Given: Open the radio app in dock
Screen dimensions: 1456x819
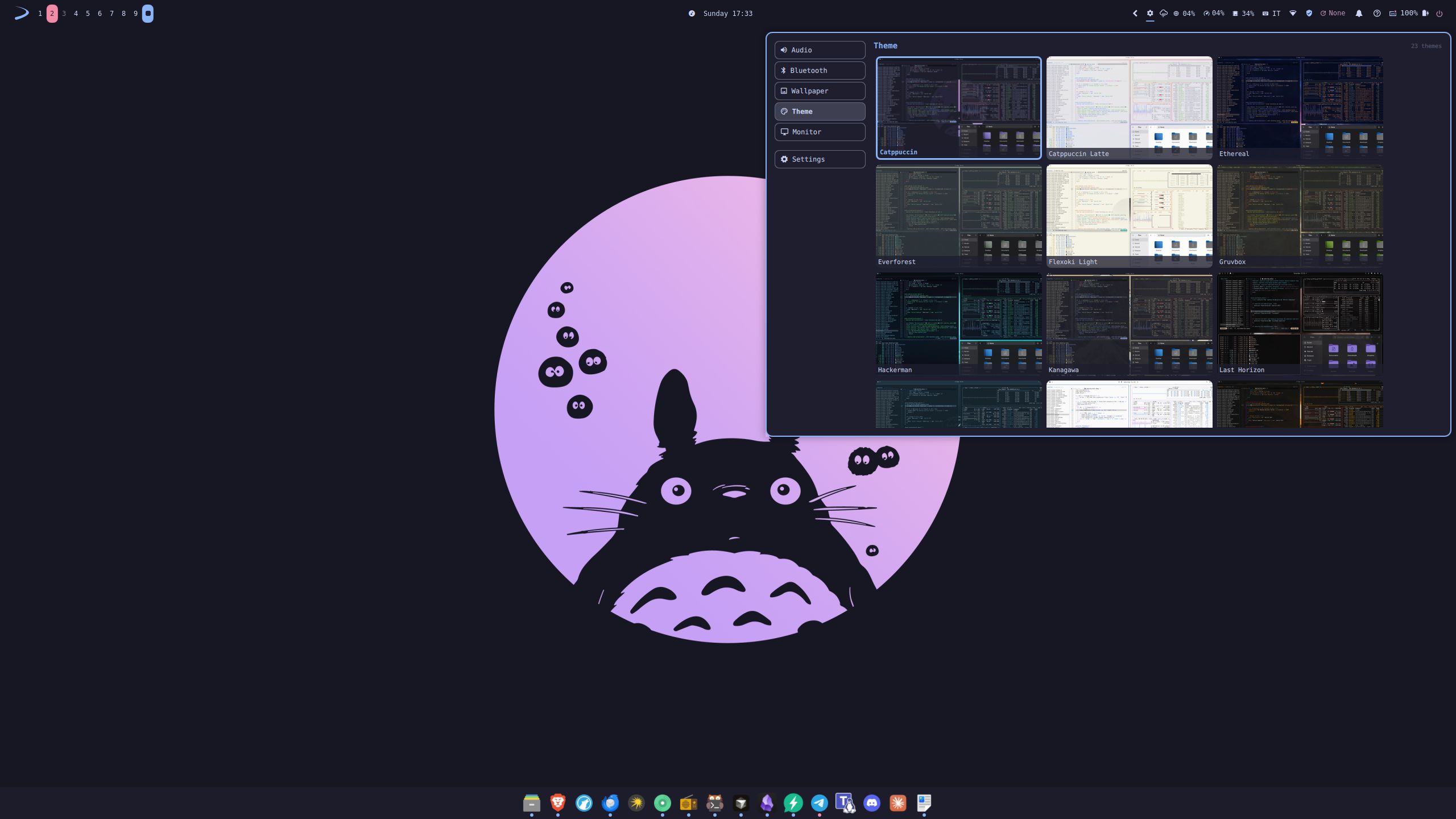Looking at the screenshot, I should tap(689, 803).
